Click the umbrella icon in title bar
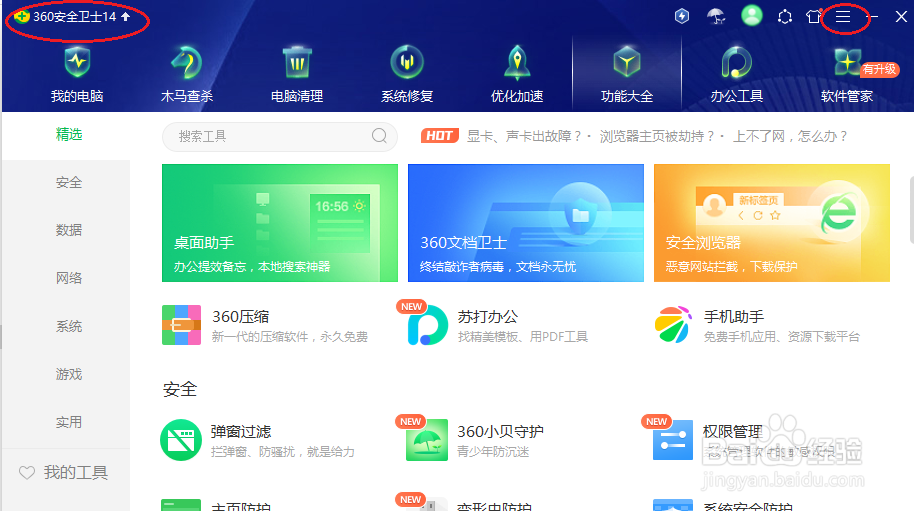The width and height of the screenshot is (914, 511). (716, 16)
